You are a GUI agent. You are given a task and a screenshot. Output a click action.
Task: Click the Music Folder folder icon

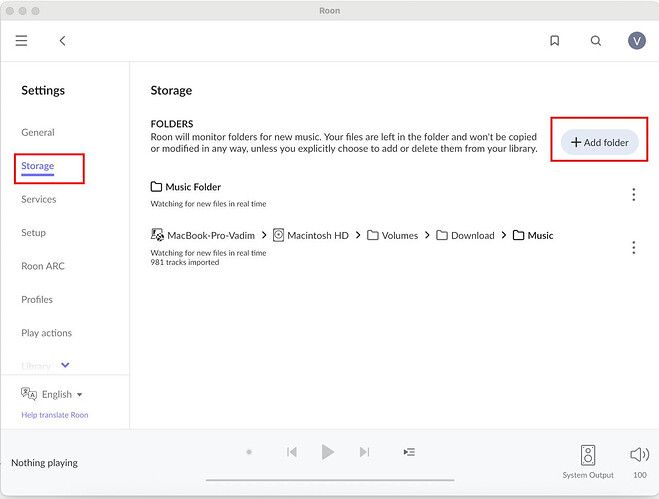156,186
